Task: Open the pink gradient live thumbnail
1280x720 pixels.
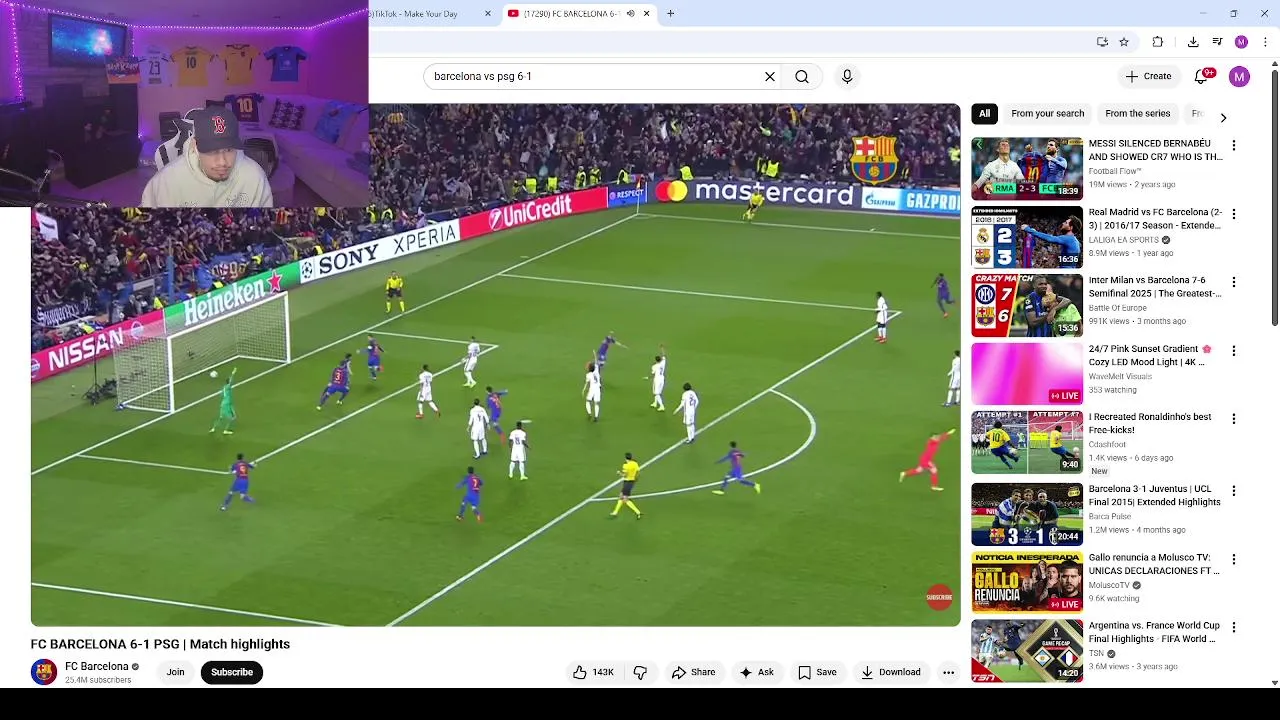Action: [x=1027, y=374]
